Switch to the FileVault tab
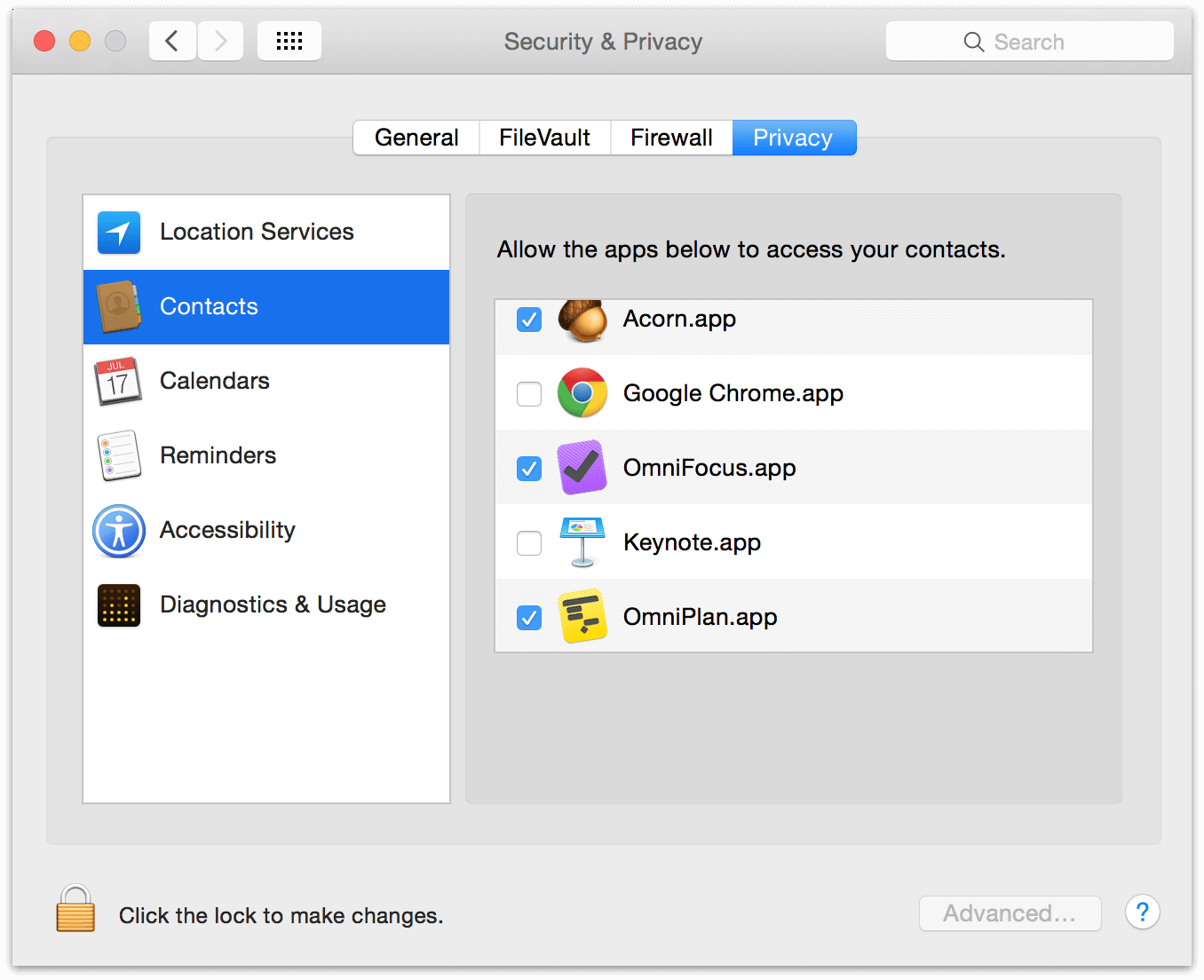The height and width of the screenshot is (980, 1204). click(545, 138)
